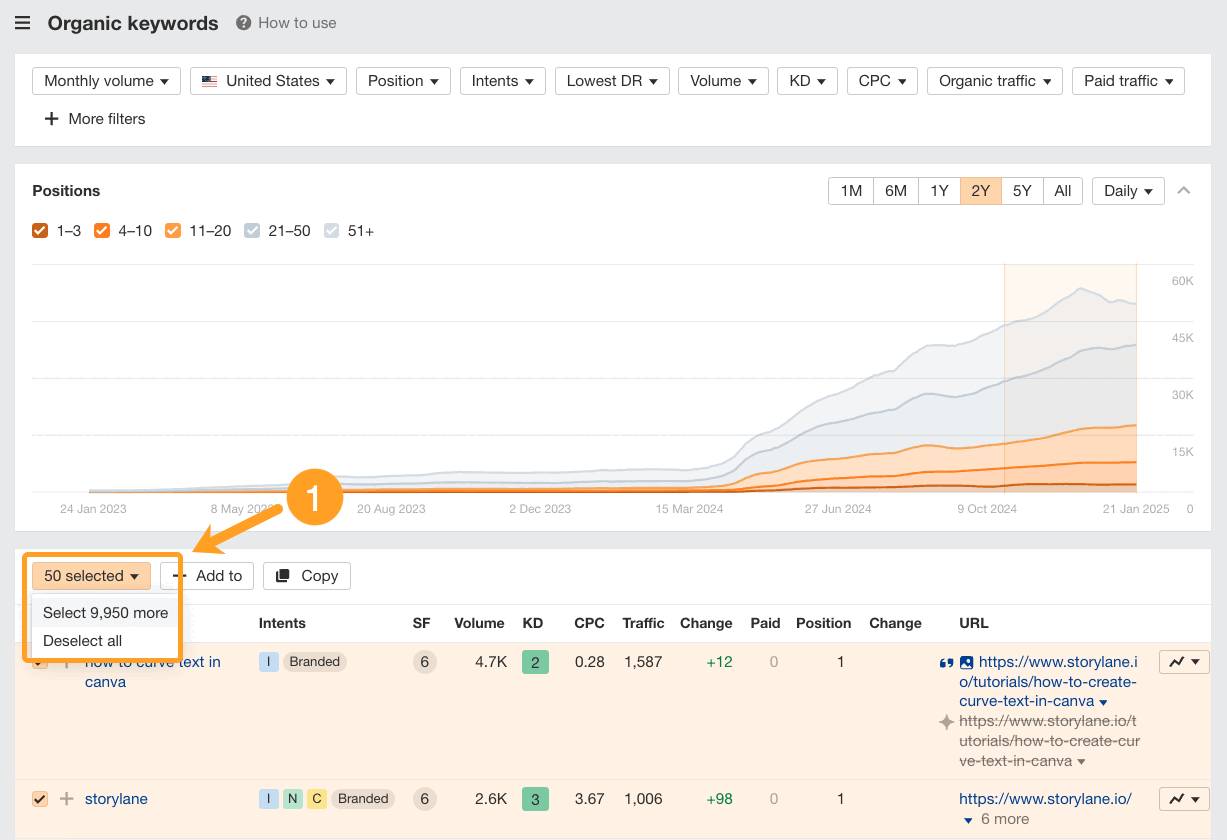Open the United States country dropdown
Viewport: 1227px width, 840px height.
[x=268, y=81]
